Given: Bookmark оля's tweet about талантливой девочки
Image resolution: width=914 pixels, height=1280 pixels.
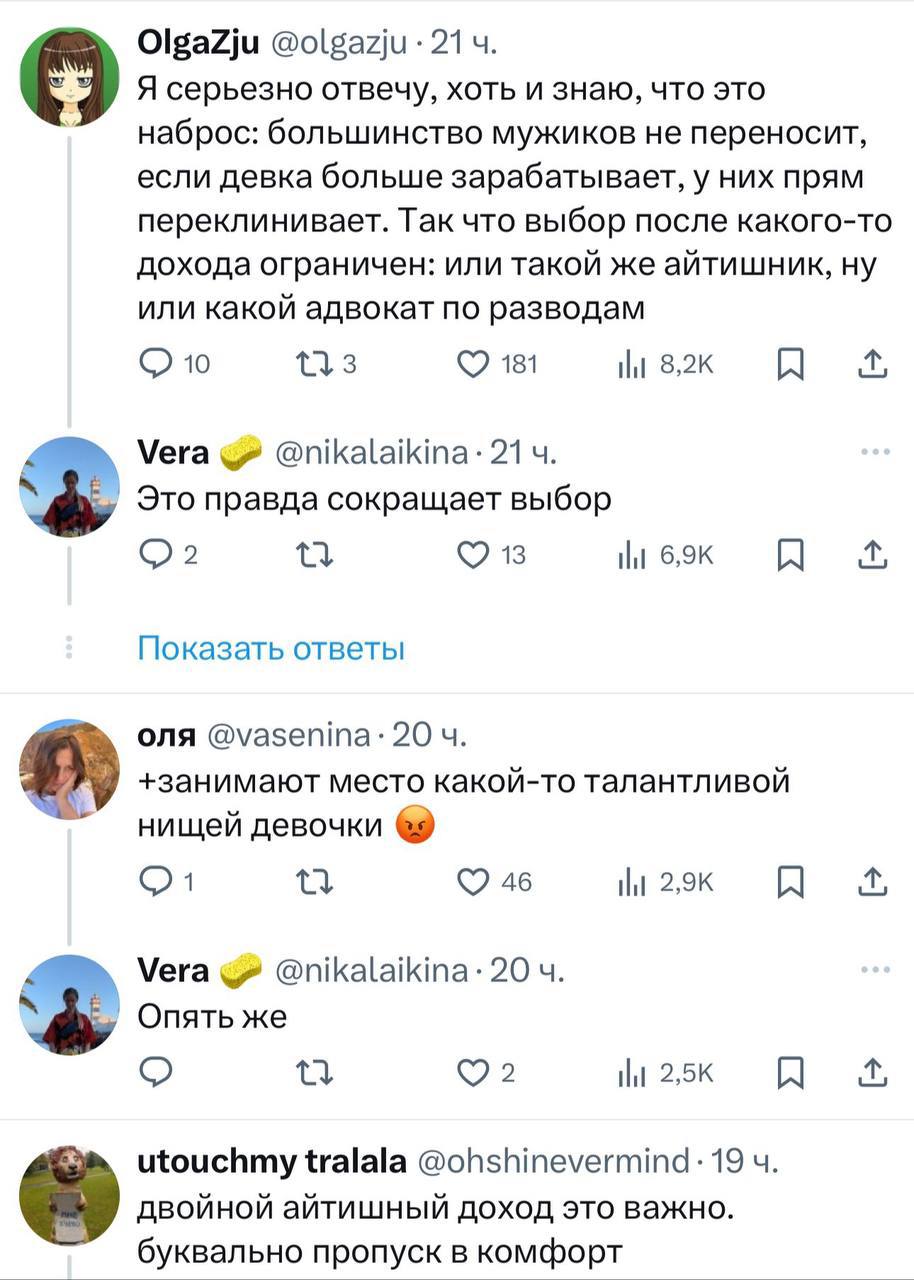Looking at the screenshot, I should click(x=790, y=881).
